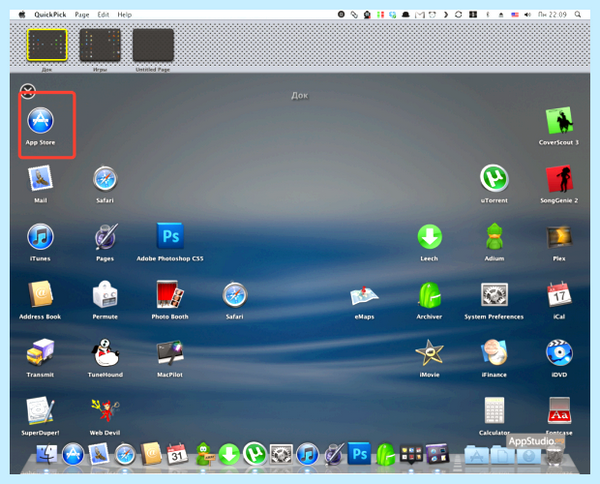Open the Edit menu
Viewport: 600px width, 484px height.
[x=103, y=15]
